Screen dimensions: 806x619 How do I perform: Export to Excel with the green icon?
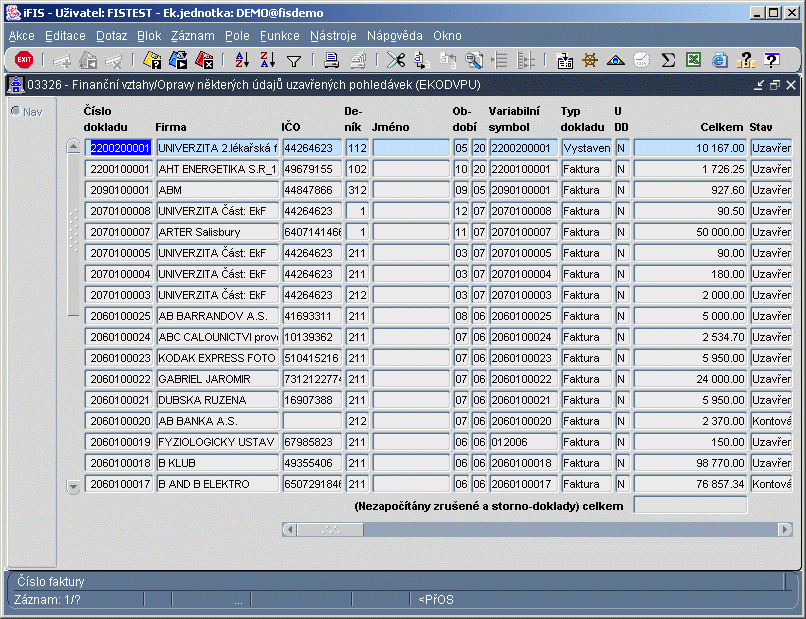click(693, 60)
